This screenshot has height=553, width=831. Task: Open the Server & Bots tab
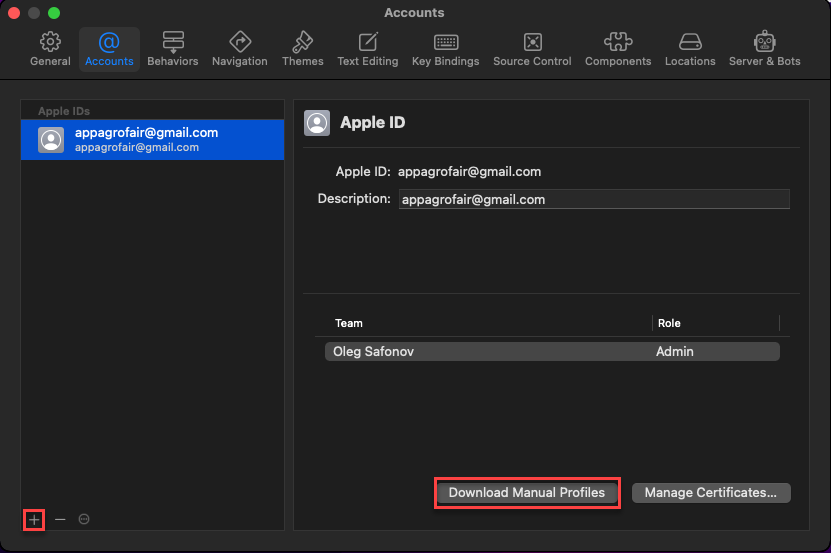(x=764, y=49)
